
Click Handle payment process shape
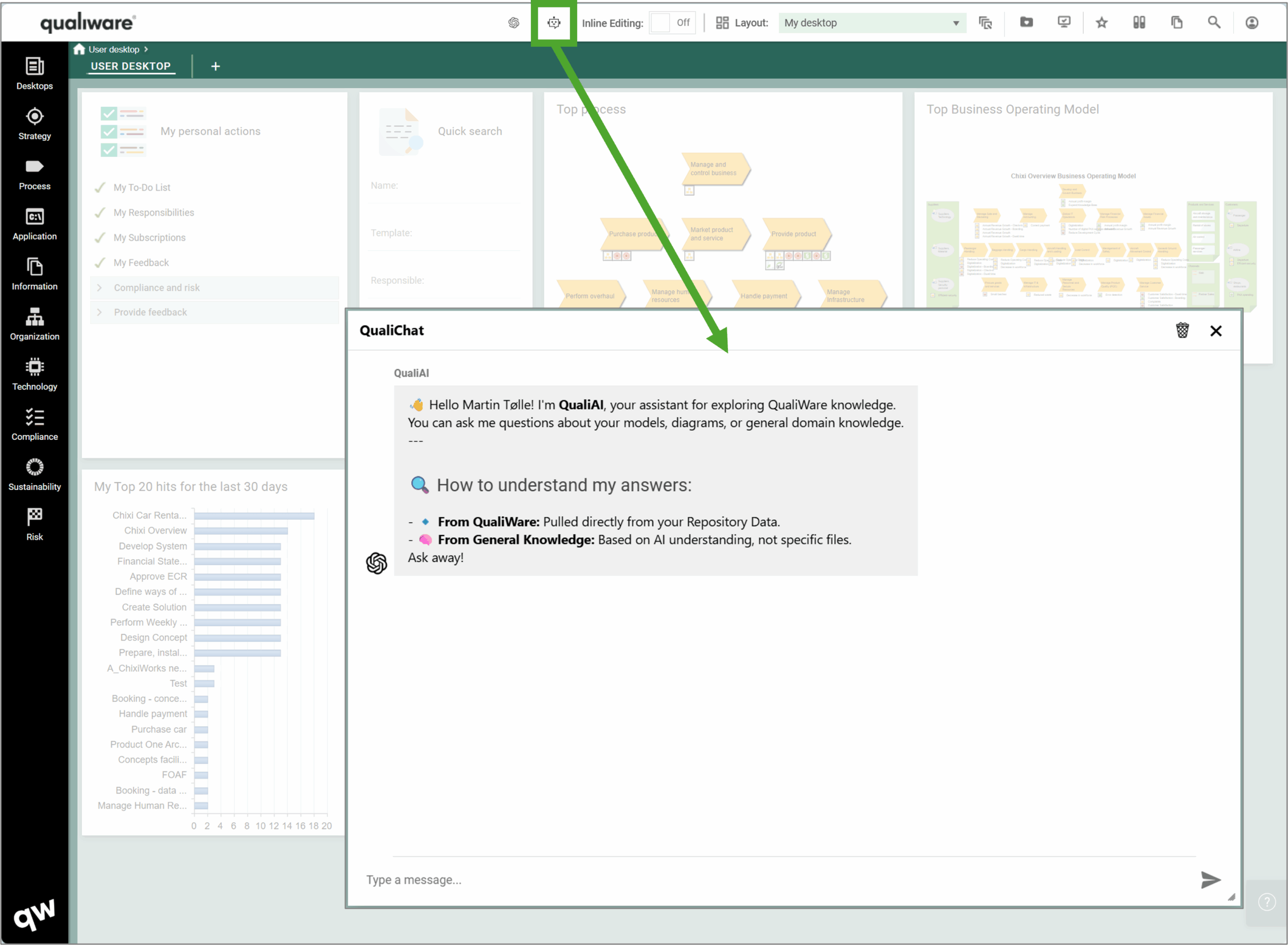pyautogui.click(x=765, y=294)
